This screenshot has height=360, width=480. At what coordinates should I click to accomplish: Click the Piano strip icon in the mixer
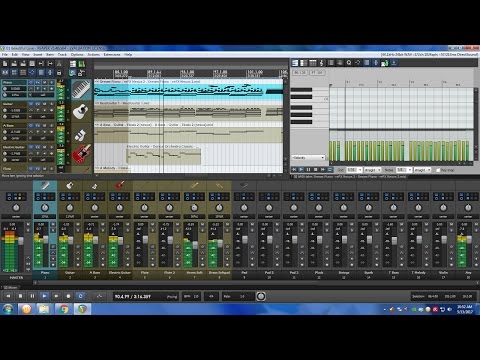(x=45, y=185)
